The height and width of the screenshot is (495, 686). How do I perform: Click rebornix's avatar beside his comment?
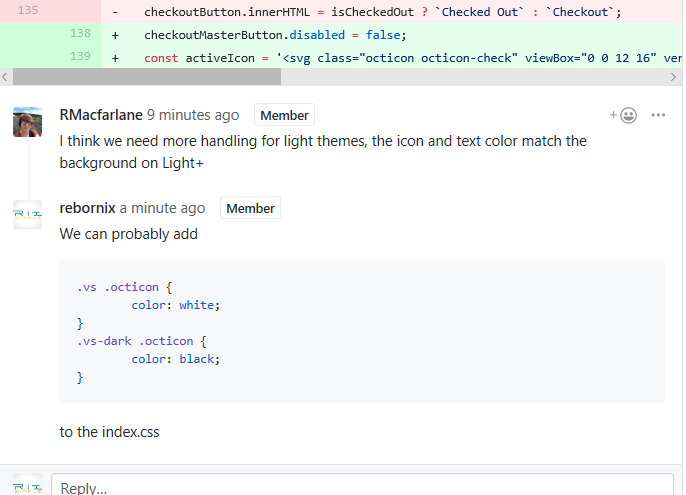pos(28,214)
